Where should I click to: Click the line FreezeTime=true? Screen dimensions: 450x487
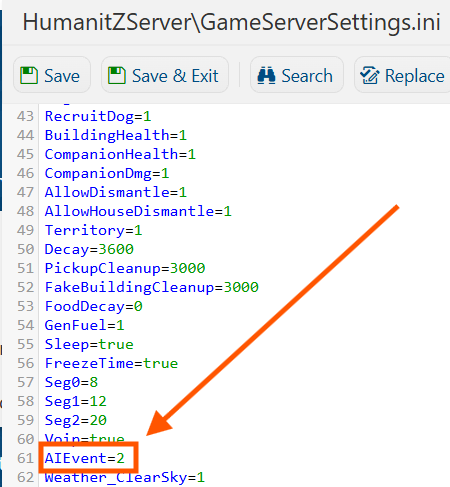[111, 363]
